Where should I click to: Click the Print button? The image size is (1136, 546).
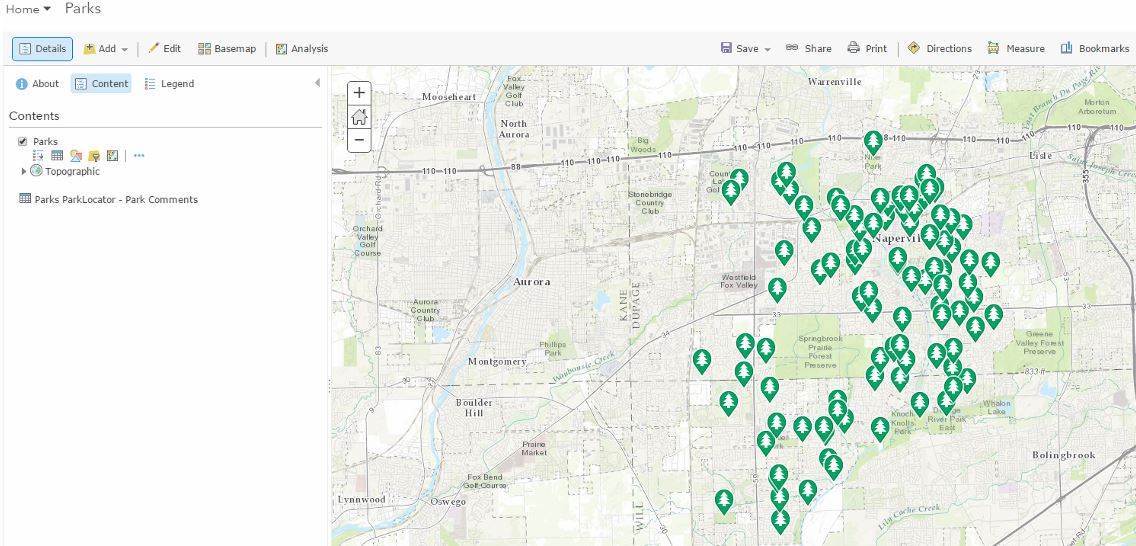click(x=867, y=49)
